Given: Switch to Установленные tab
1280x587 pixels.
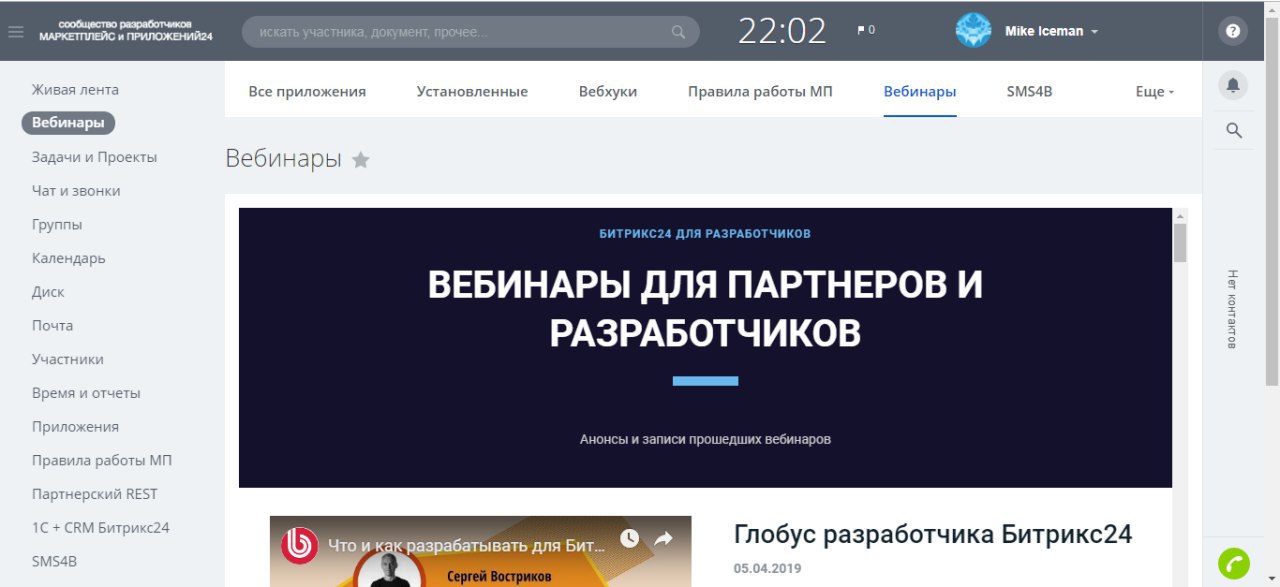Looking at the screenshot, I should 472,91.
